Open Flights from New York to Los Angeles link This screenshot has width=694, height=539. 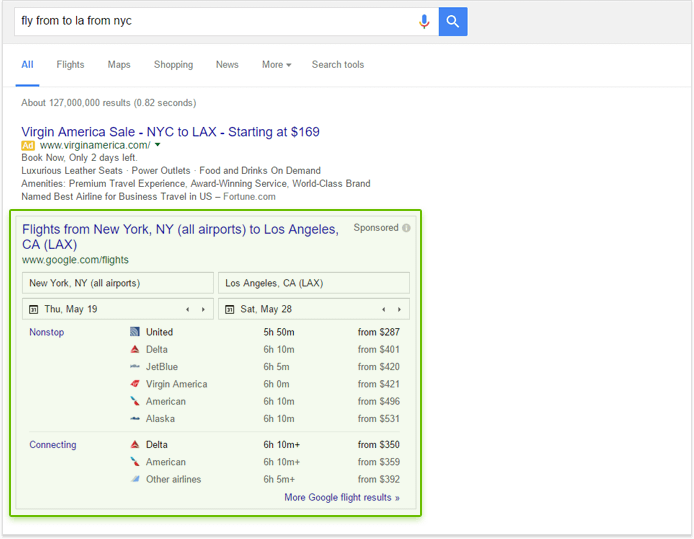181,237
